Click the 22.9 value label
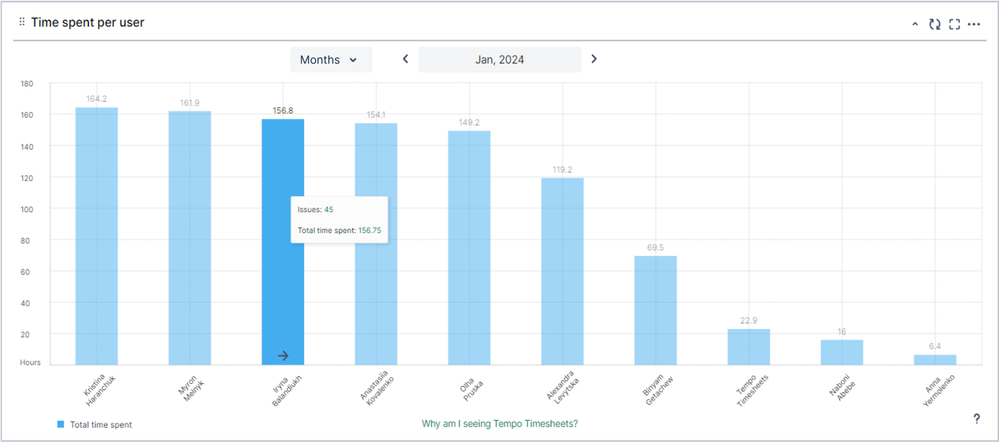Viewport: 999px width, 442px height. pos(749,321)
